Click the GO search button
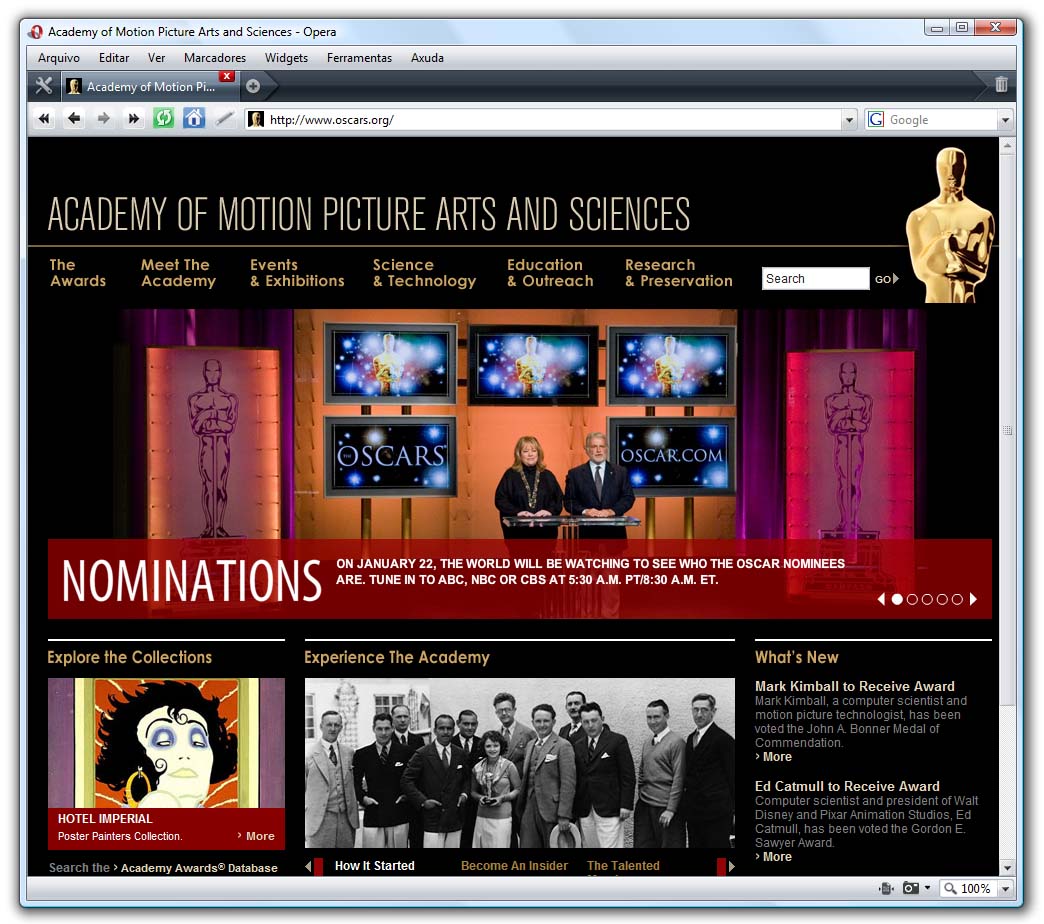This screenshot has height=924, width=1044. click(886, 279)
